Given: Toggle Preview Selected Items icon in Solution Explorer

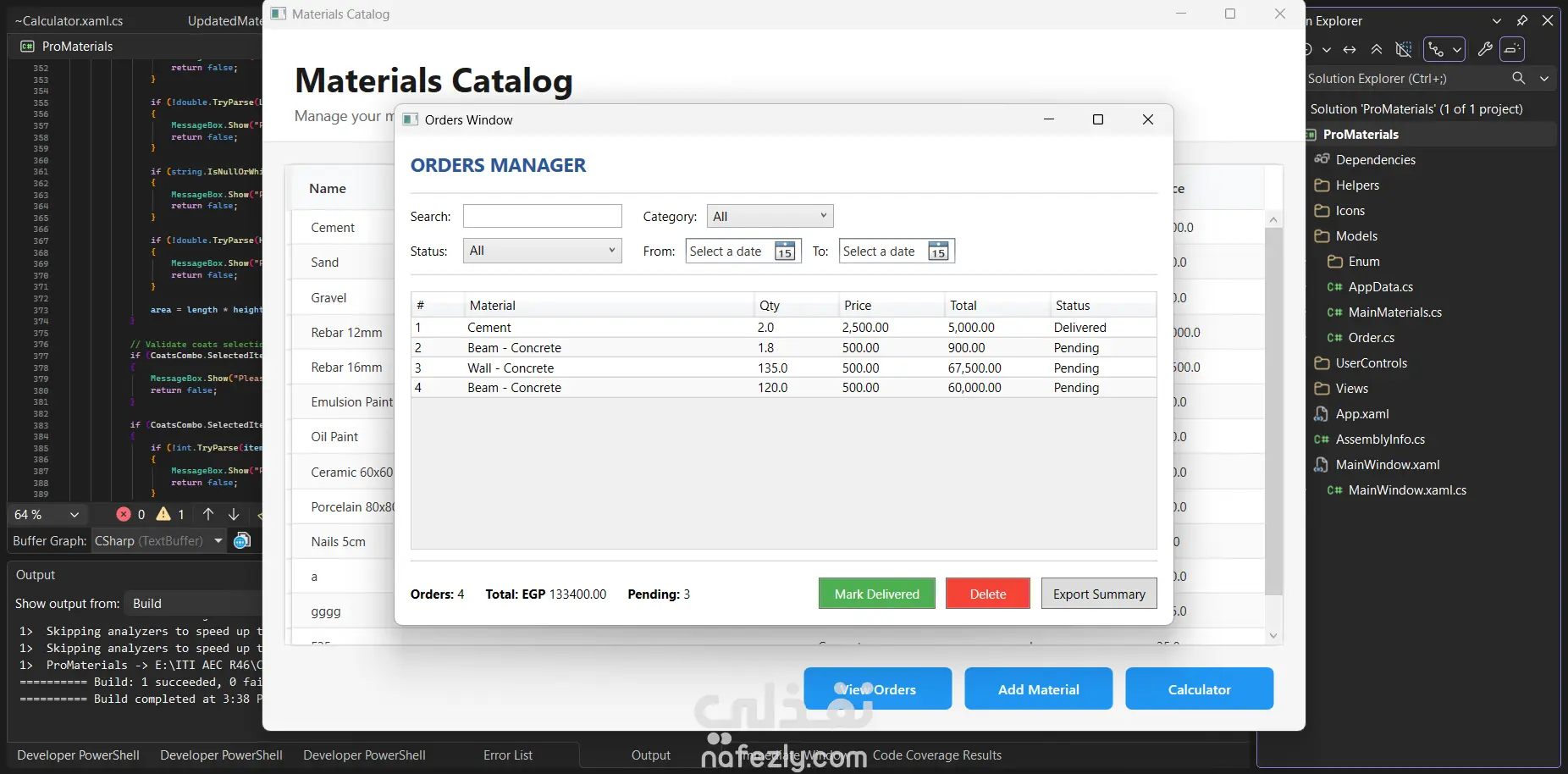Looking at the screenshot, I should pyautogui.click(x=1512, y=50).
